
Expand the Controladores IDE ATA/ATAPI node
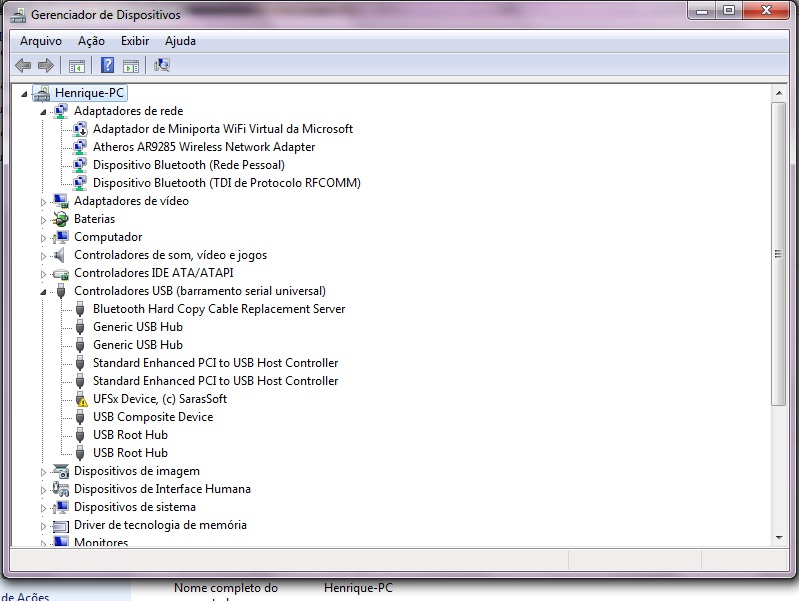(43, 273)
